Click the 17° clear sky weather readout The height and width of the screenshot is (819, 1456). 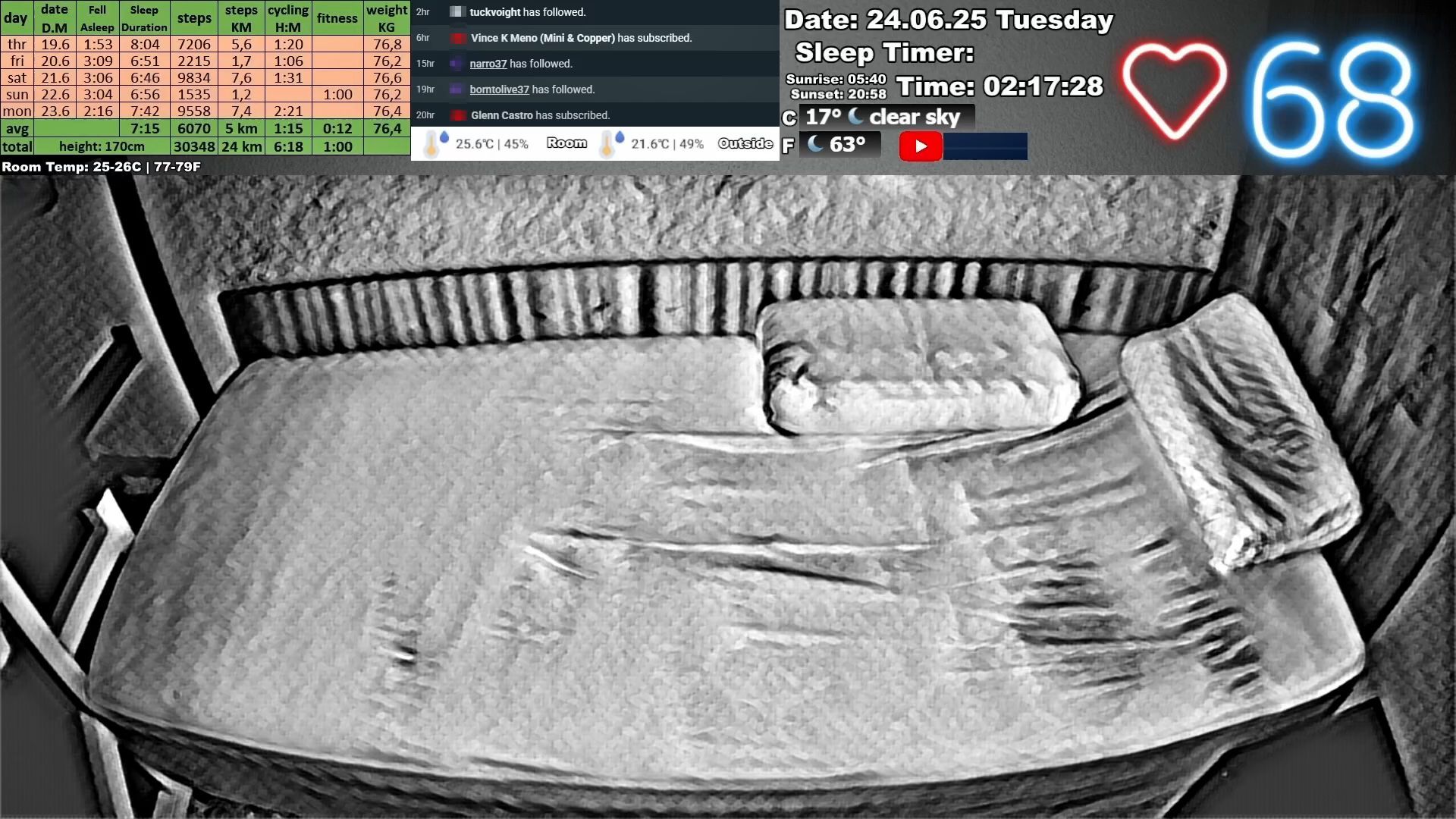(886, 117)
